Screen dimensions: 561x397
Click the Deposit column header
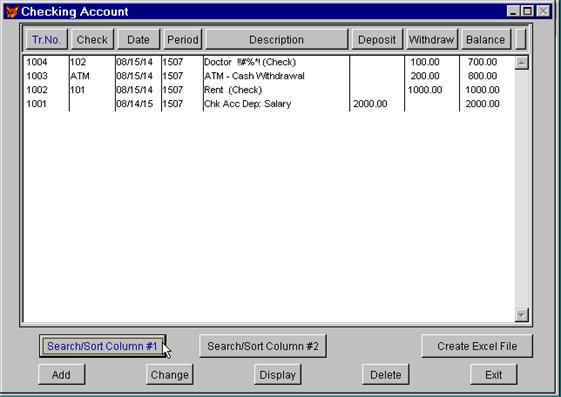coord(377,39)
